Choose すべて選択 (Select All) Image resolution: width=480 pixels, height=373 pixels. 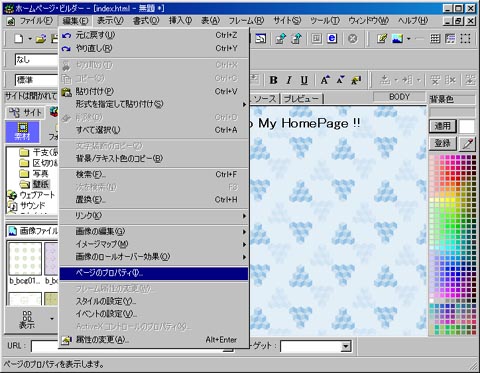[154, 130]
